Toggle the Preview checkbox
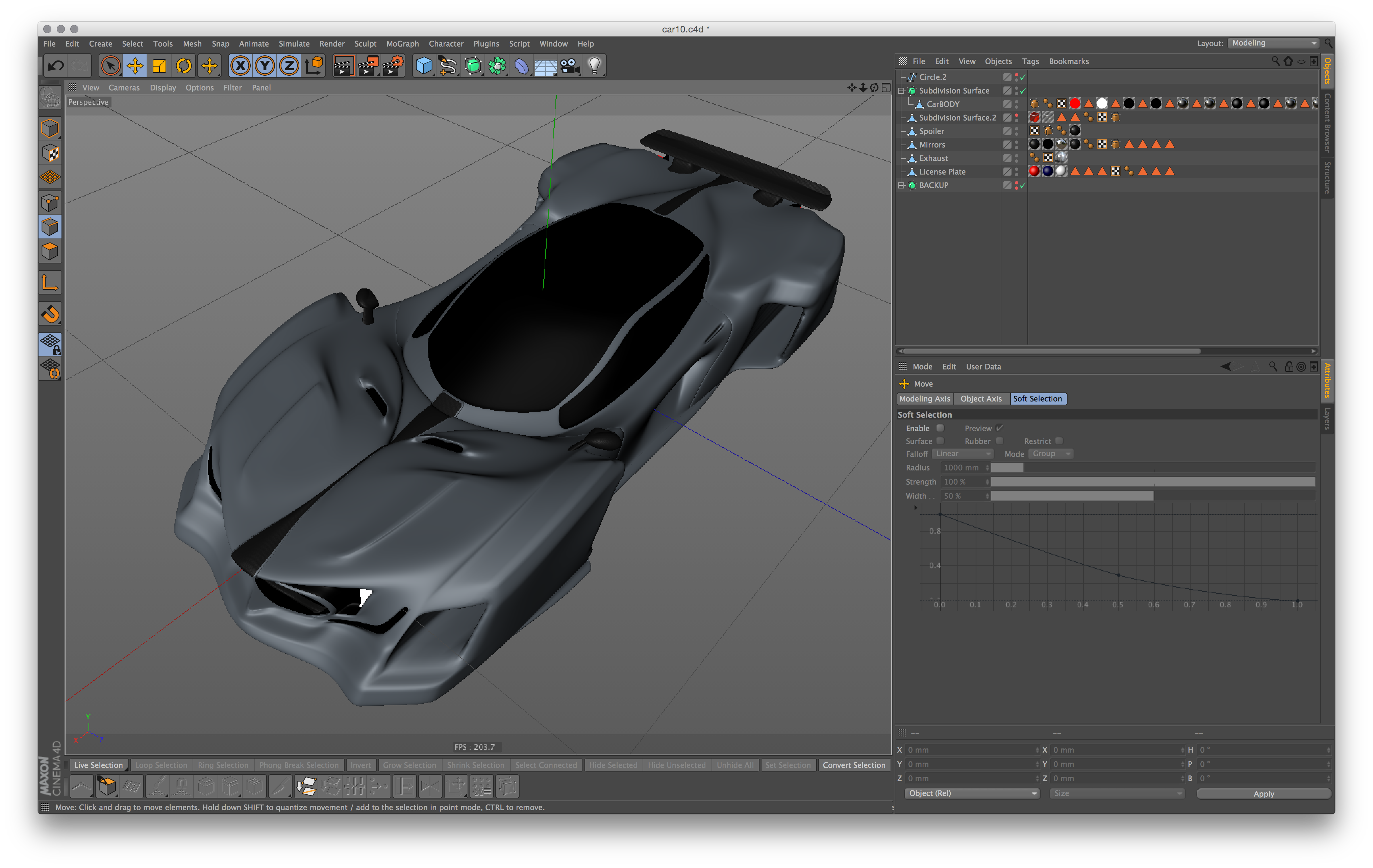The image size is (1373, 868). (x=999, y=428)
